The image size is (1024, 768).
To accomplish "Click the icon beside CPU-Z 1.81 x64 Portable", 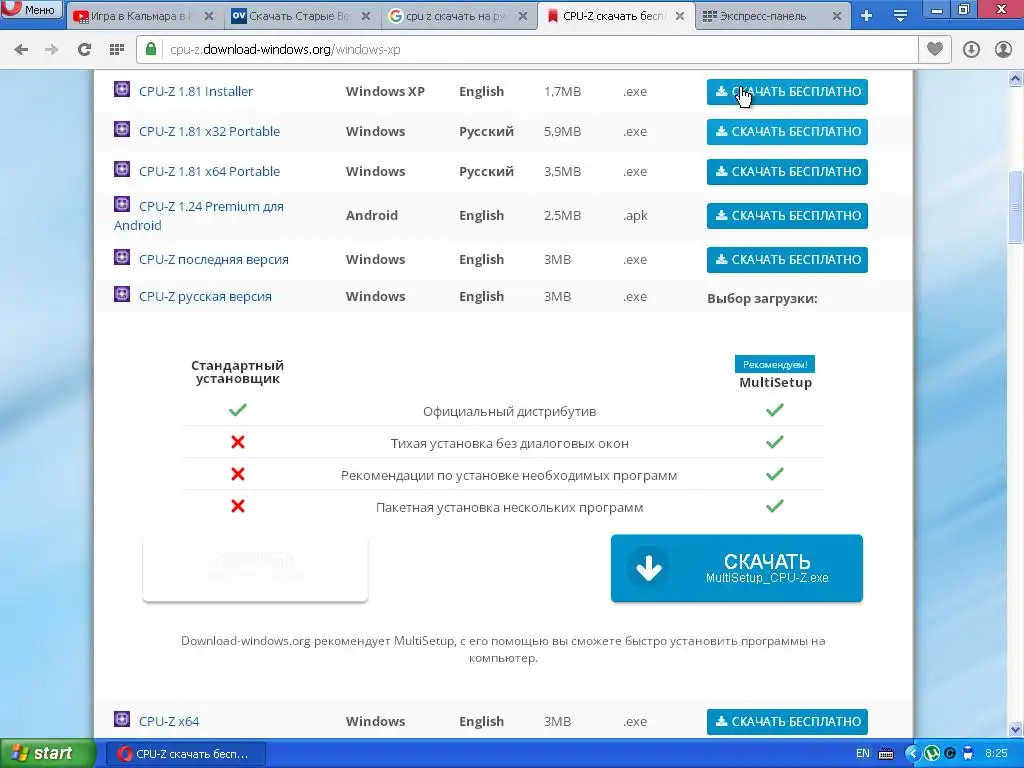I will [x=122, y=169].
